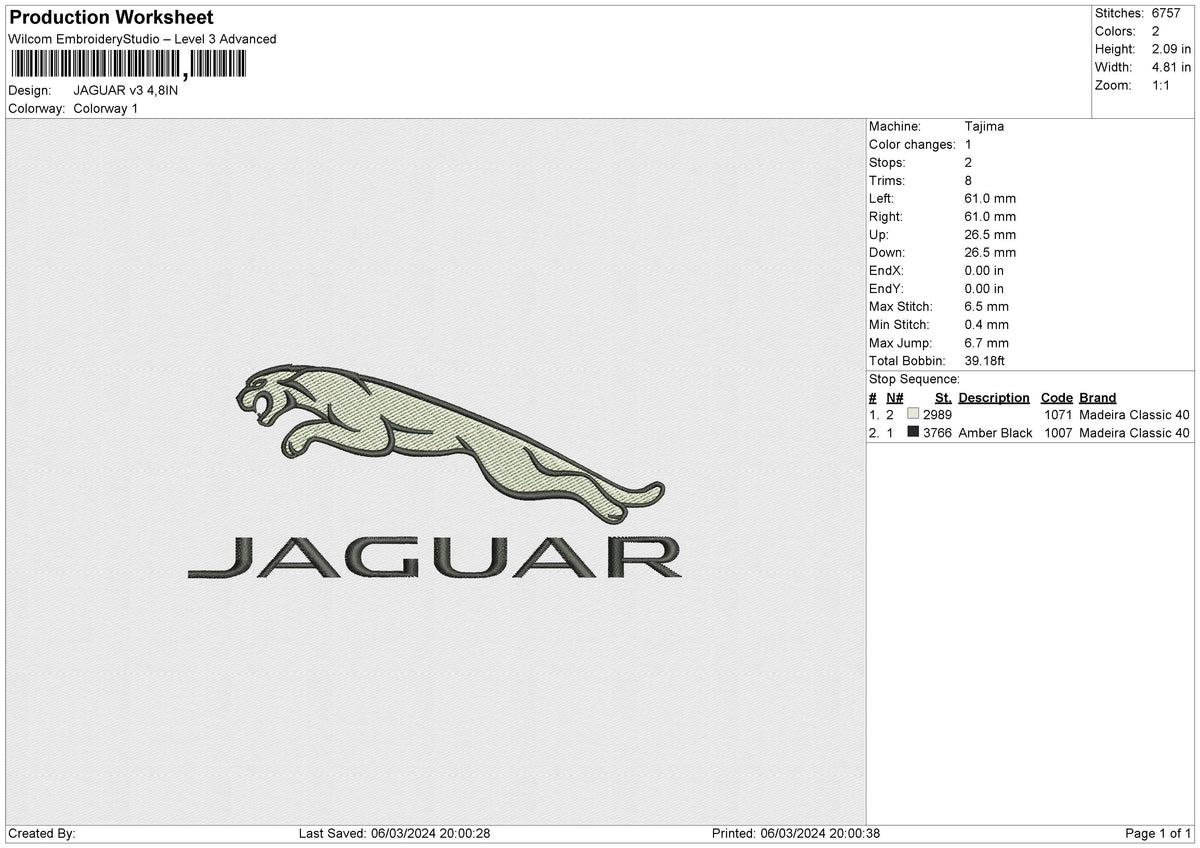Click the Colorway 1 value
This screenshot has height=848, width=1200.
[106, 108]
